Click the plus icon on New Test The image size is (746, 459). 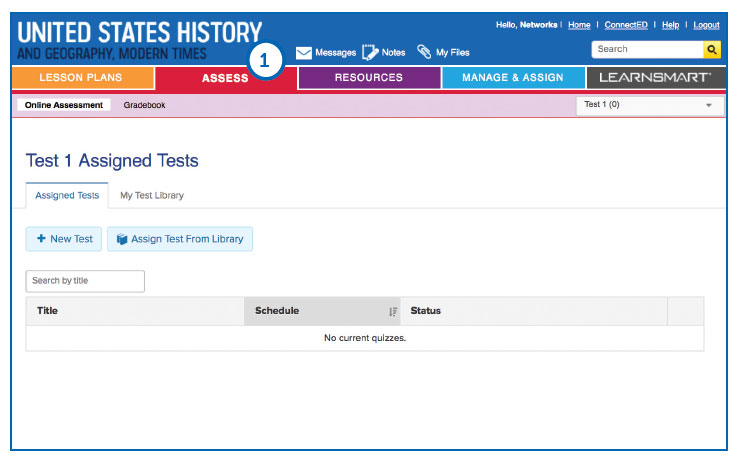[x=41, y=238]
